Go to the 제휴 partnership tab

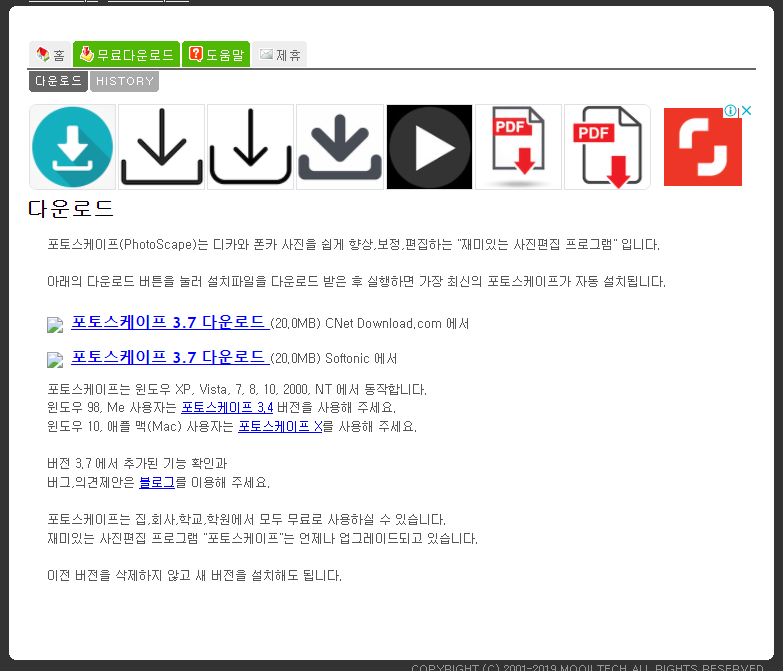point(280,54)
